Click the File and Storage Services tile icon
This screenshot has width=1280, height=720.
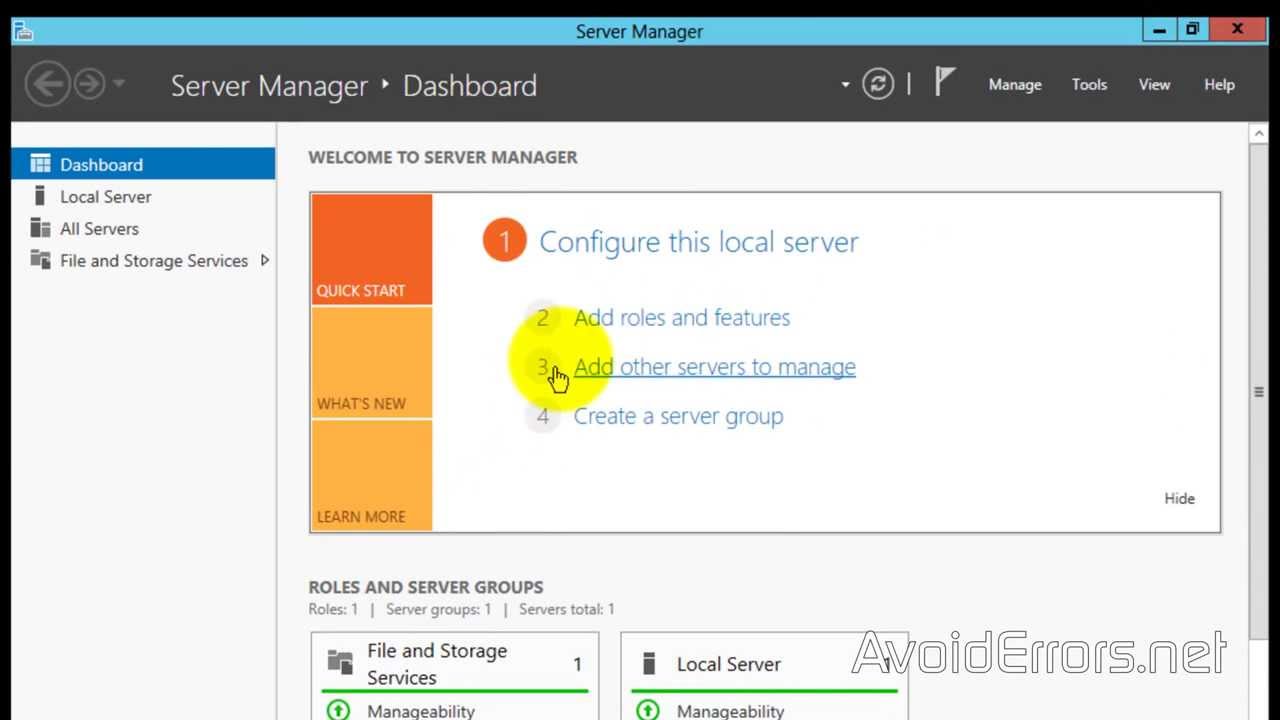tap(339, 662)
